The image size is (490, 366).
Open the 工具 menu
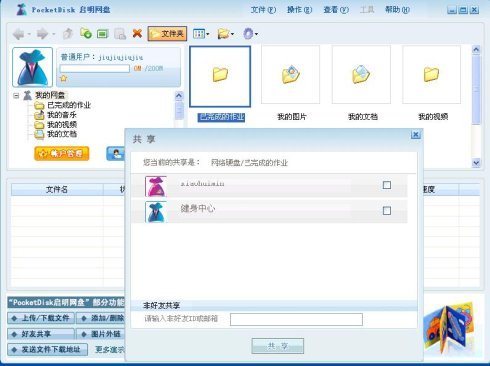(x=367, y=10)
